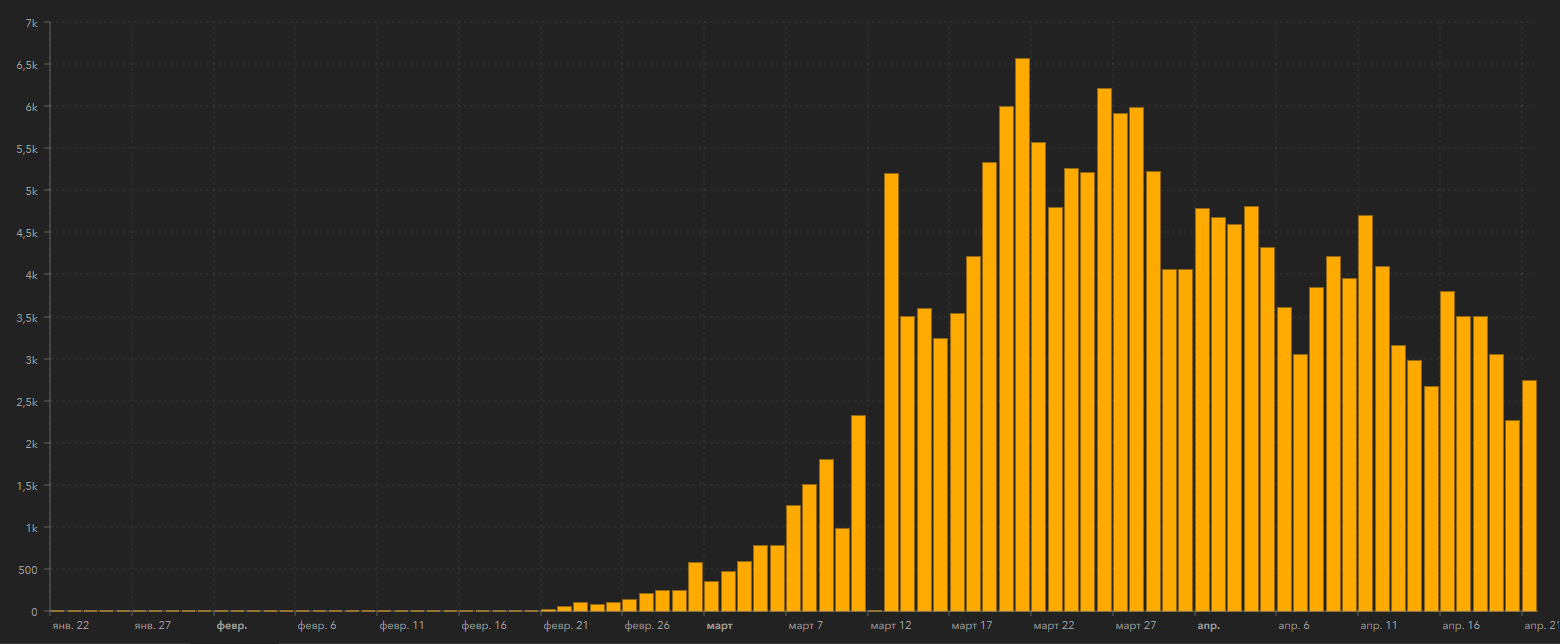Click the "500" y-axis label
Image resolution: width=1560 pixels, height=644 pixels.
pos(28,570)
